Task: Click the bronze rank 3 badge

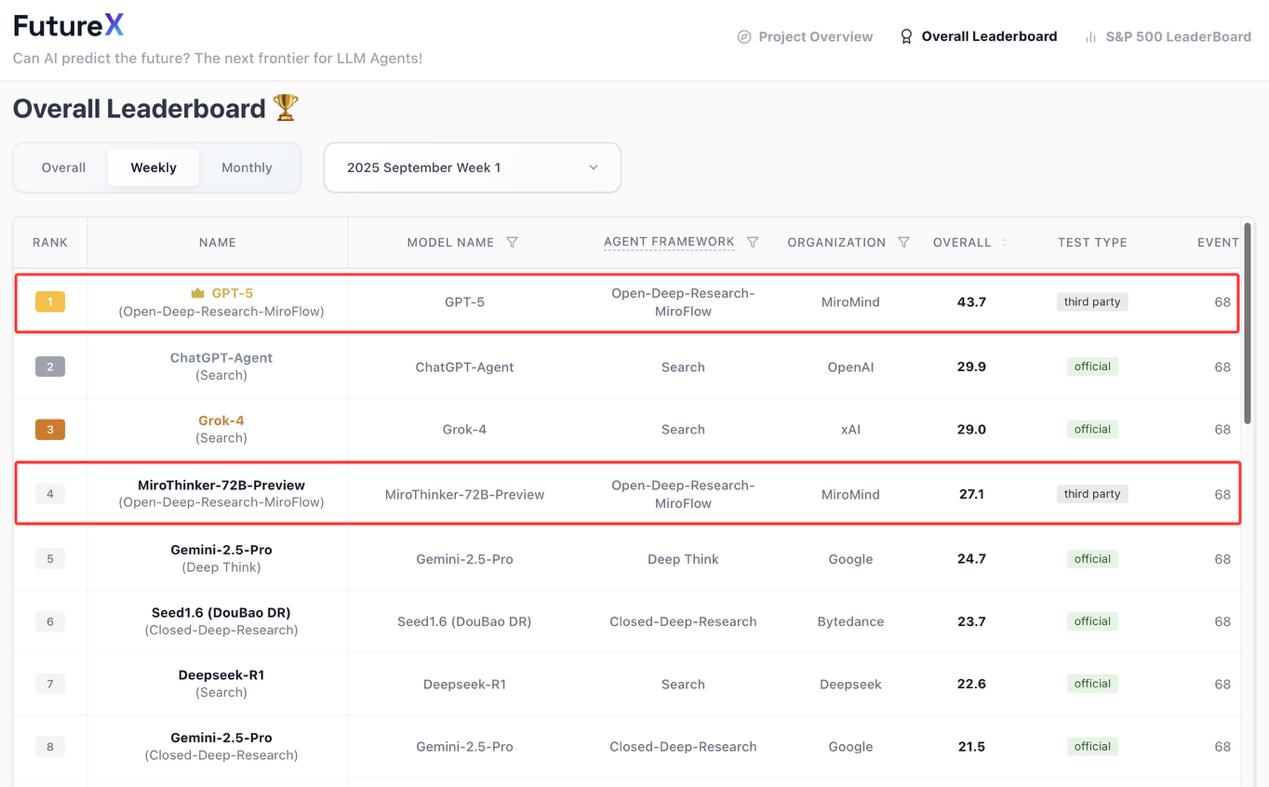Action: click(x=50, y=429)
